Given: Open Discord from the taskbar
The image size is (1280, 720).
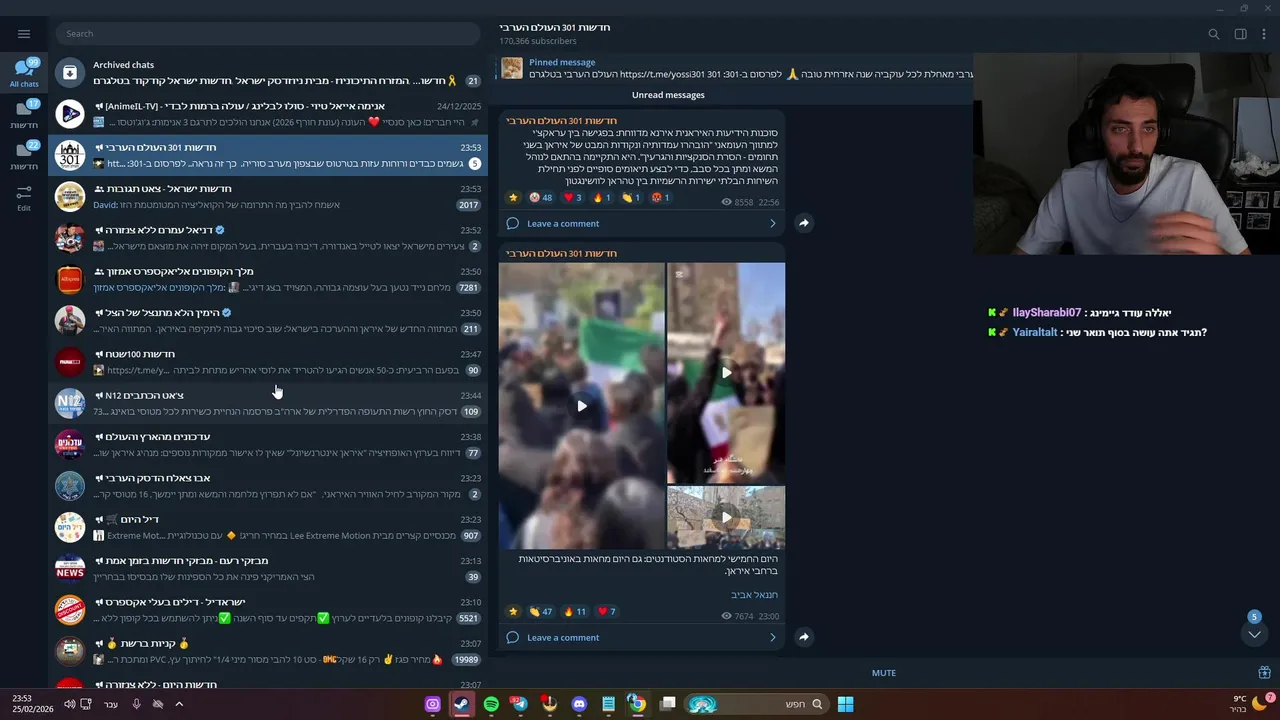Looking at the screenshot, I should point(579,704).
